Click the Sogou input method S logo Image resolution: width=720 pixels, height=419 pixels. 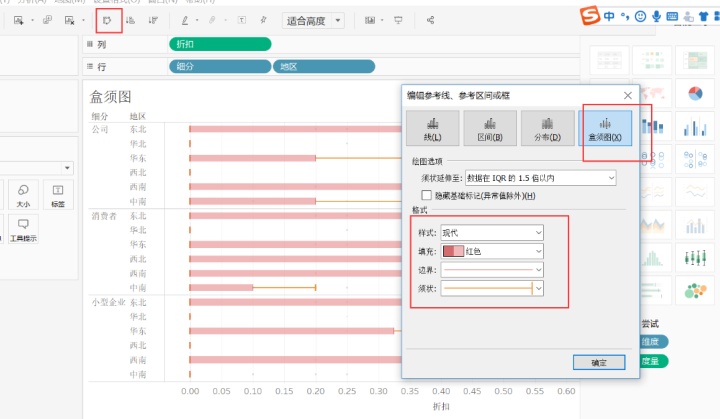[590, 15]
